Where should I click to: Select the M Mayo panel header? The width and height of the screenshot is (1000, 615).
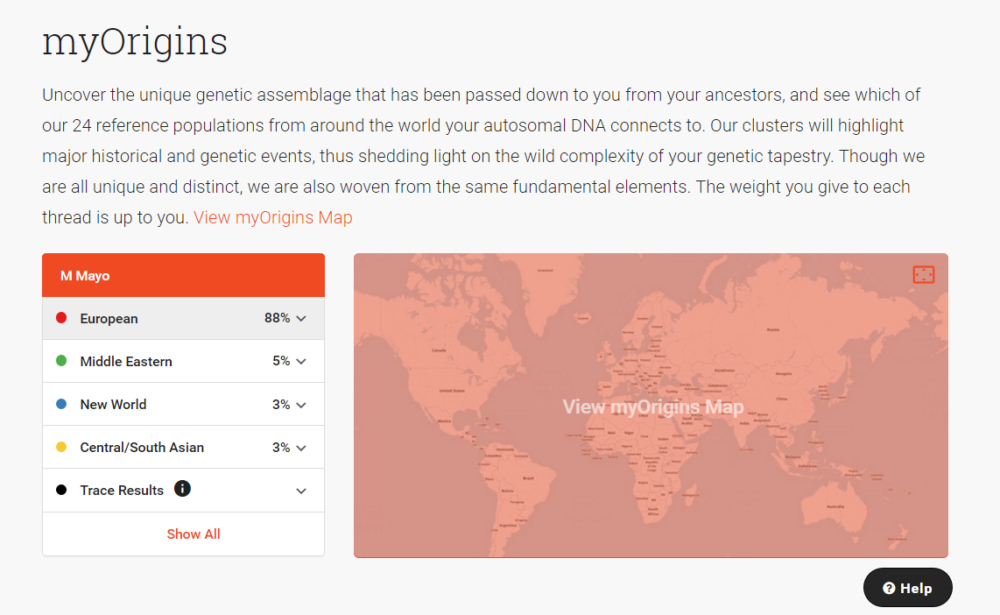[183, 274]
